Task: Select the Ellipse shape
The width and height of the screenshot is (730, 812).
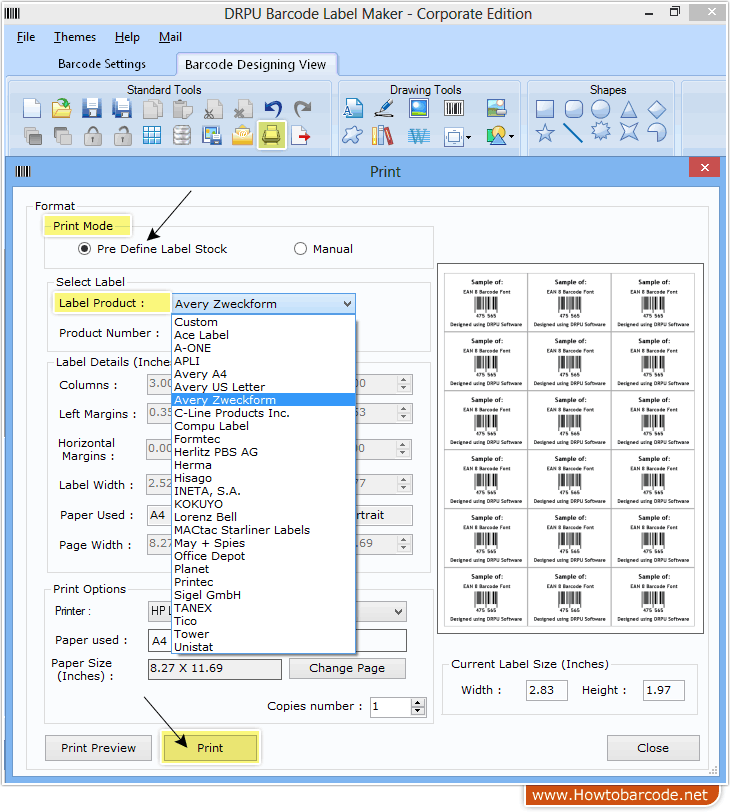Action: [x=601, y=109]
